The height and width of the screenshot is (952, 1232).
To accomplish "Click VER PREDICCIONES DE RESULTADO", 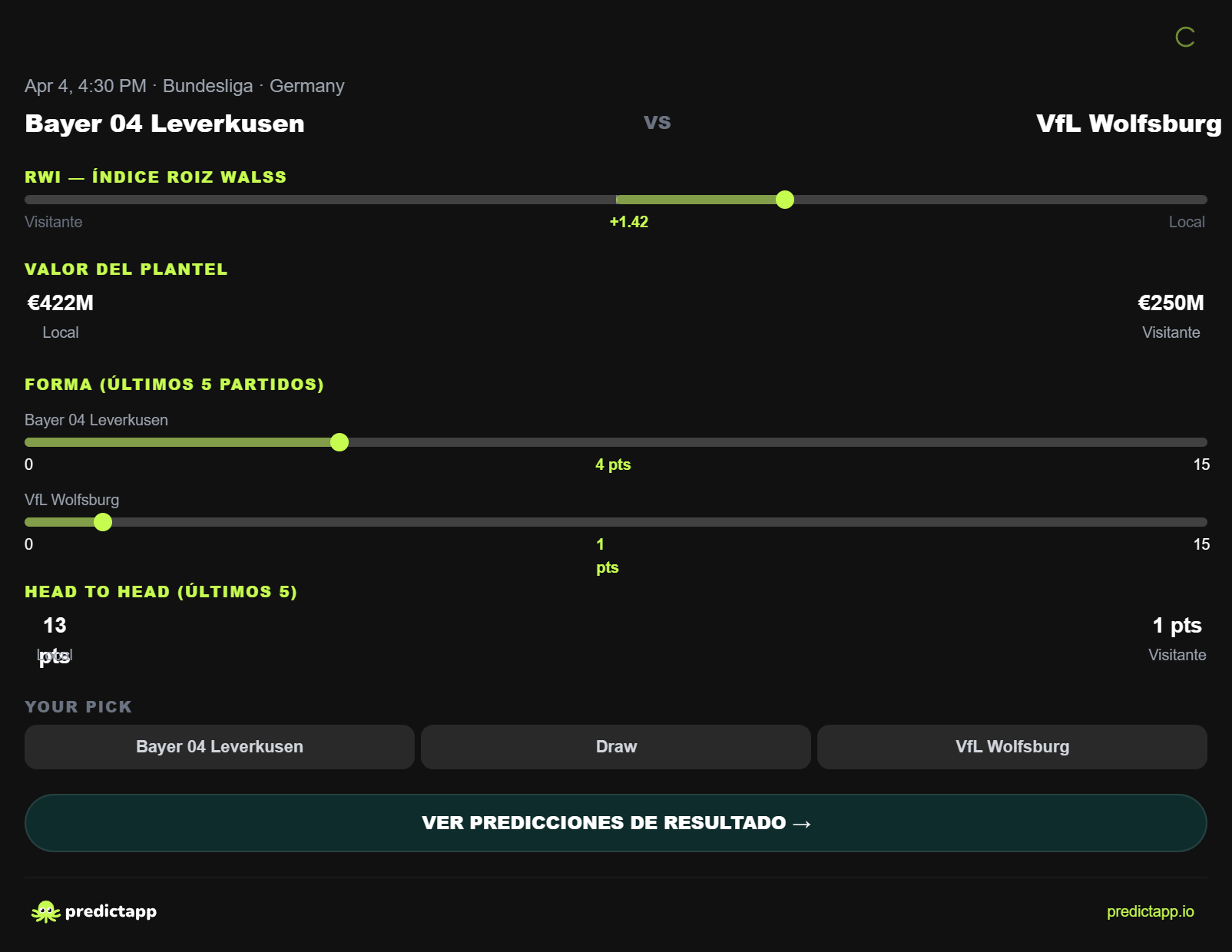I will (x=616, y=822).
